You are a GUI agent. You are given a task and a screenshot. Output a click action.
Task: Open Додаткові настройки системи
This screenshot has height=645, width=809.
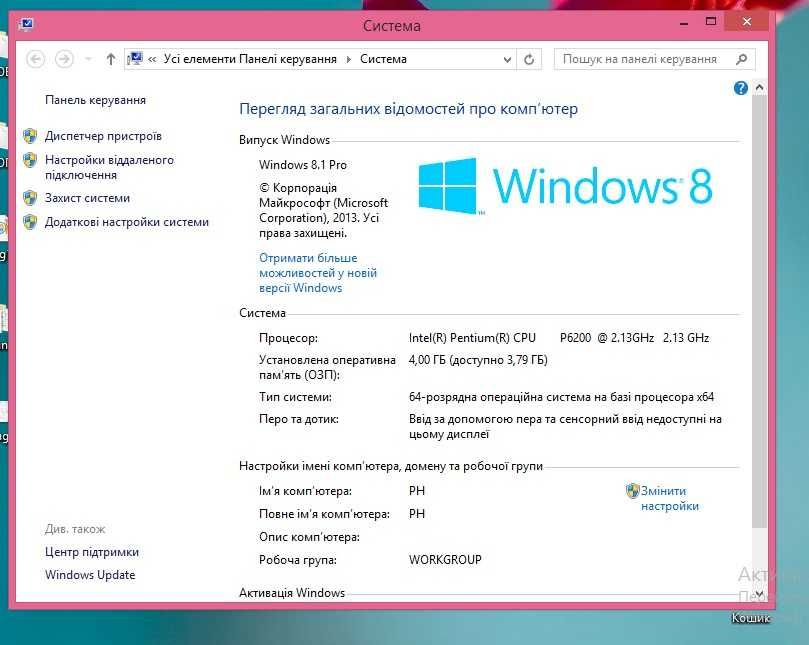[x=127, y=222]
